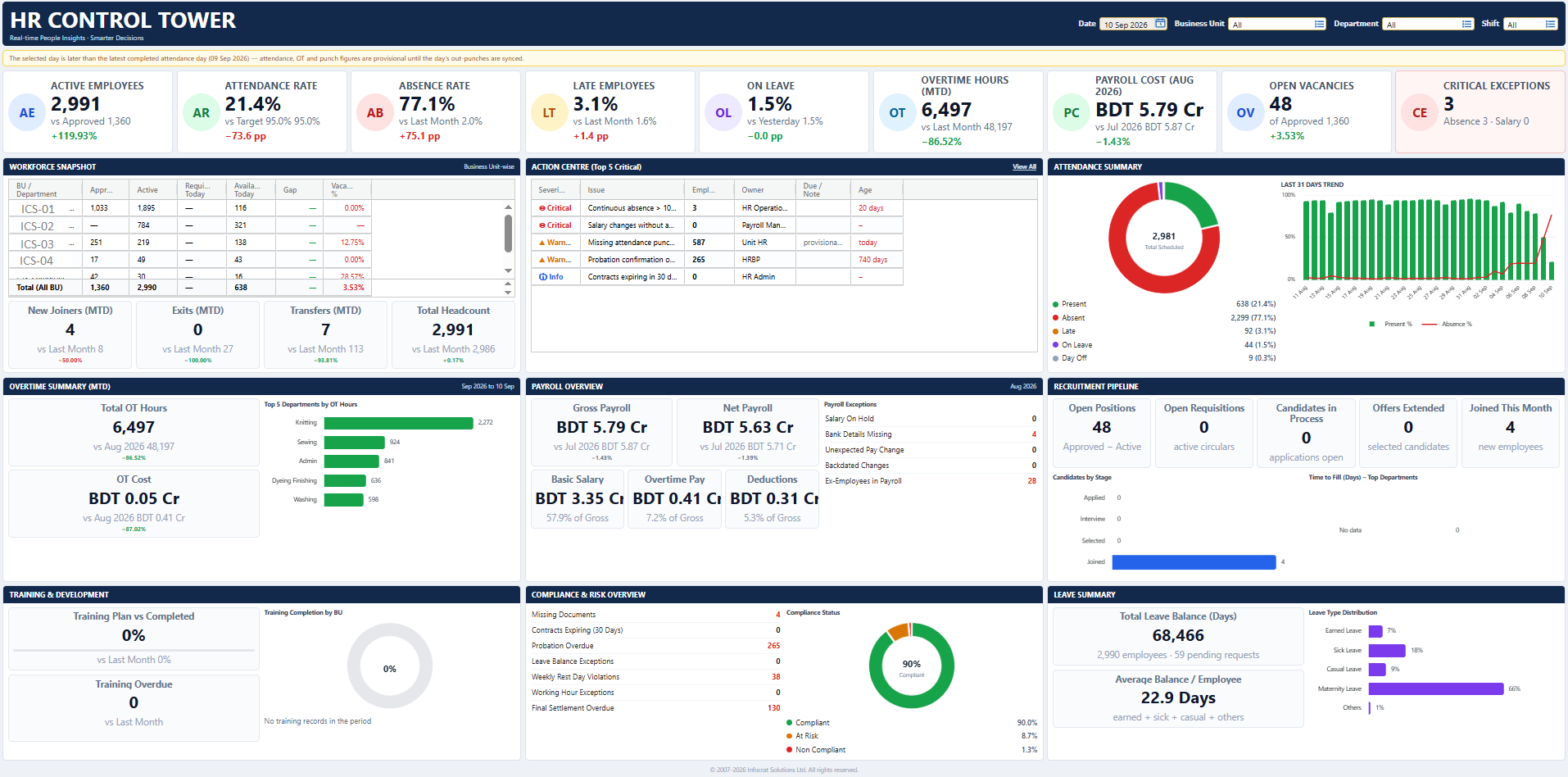Click Info icon on Contracts expiring row
Viewport: 1568px width, 777px height.
543,277
